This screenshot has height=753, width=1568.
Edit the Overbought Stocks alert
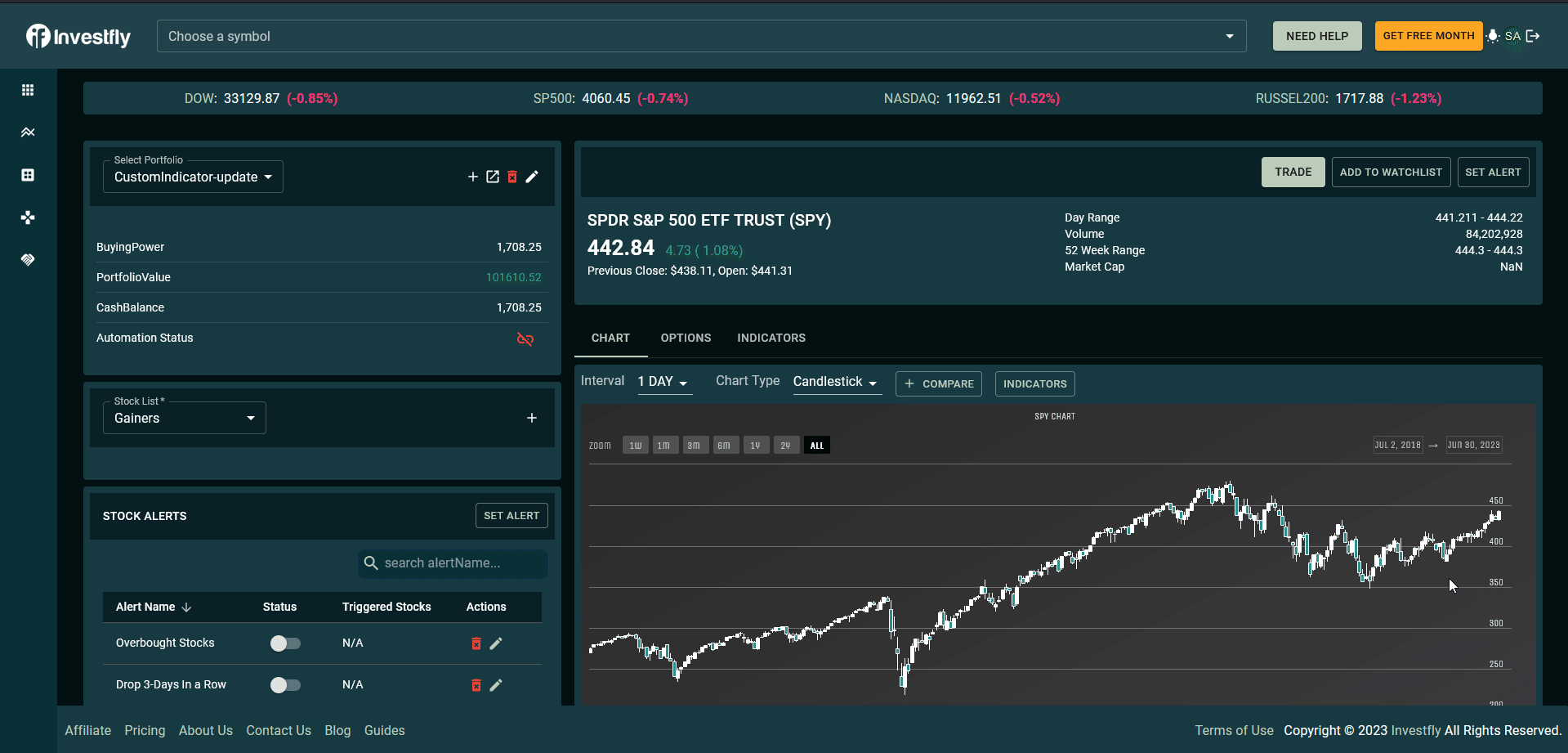[x=496, y=643]
